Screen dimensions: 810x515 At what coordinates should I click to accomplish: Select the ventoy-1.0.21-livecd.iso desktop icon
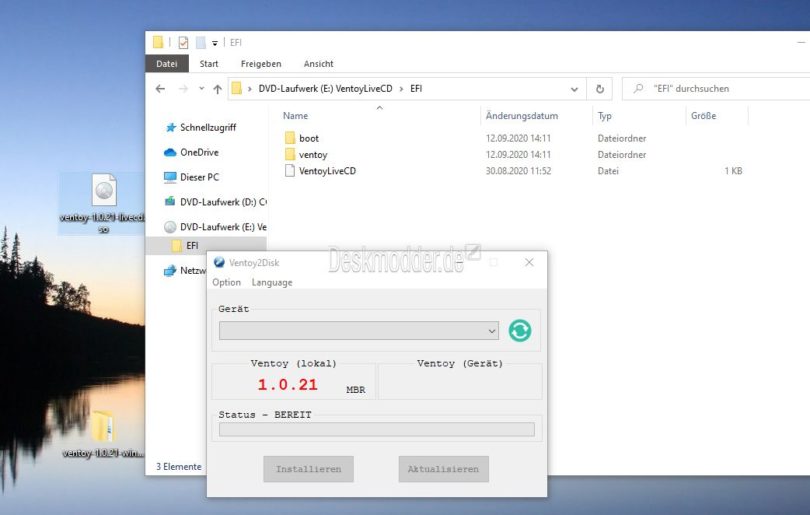click(x=103, y=204)
